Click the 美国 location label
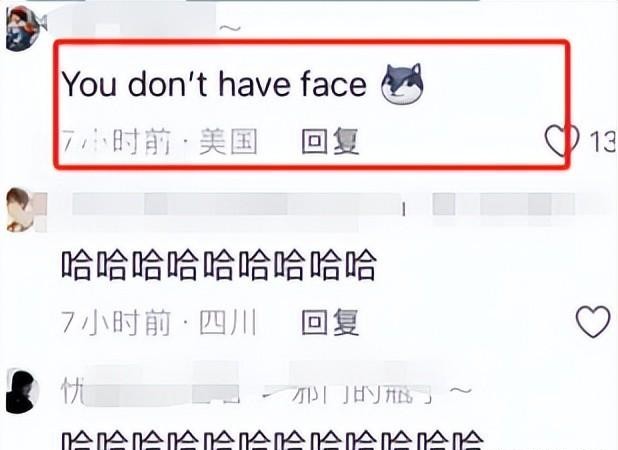This screenshot has width=618, height=450. pos(229,141)
